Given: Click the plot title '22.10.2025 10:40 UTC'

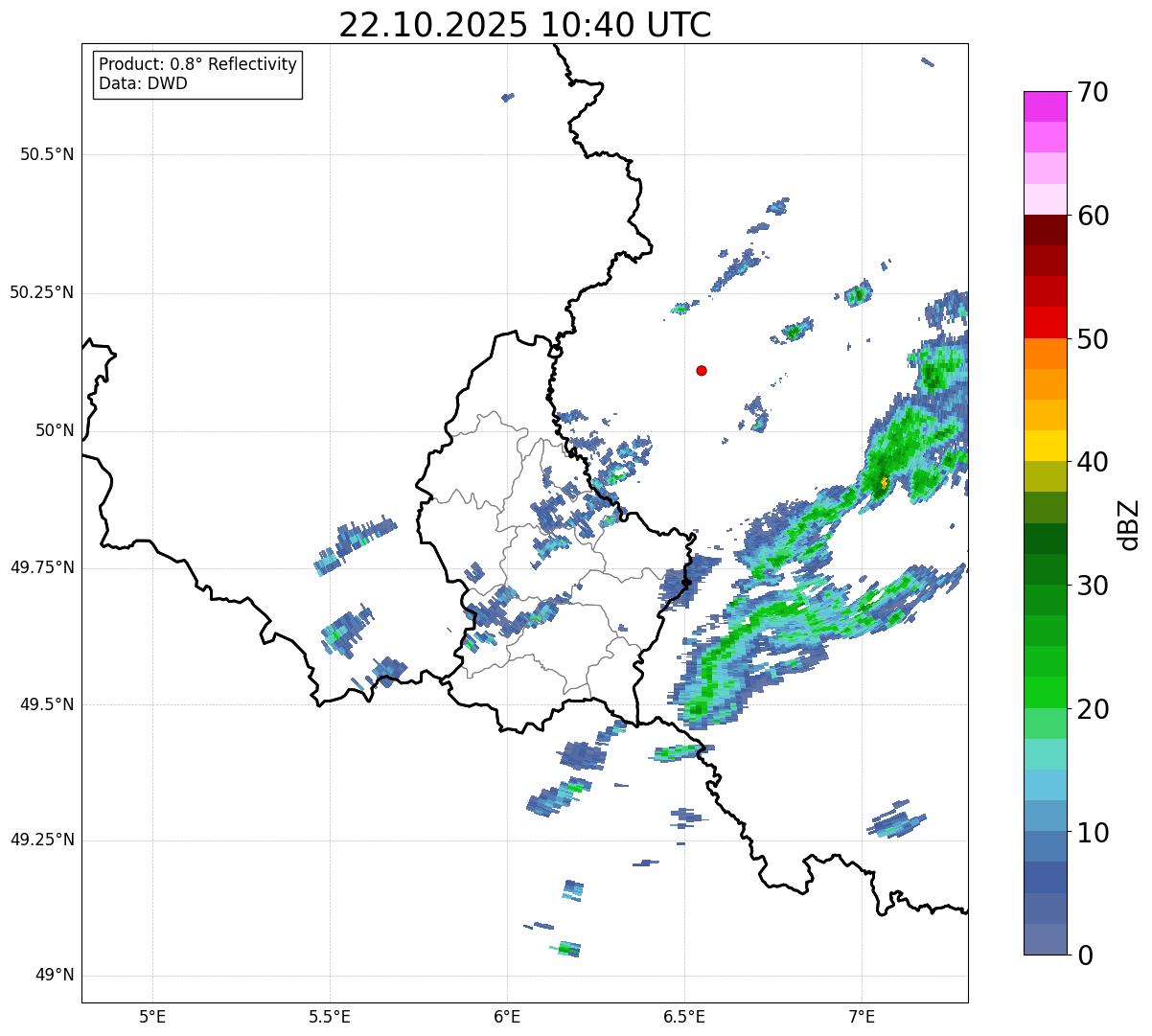Looking at the screenshot, I should click(525, 25).
